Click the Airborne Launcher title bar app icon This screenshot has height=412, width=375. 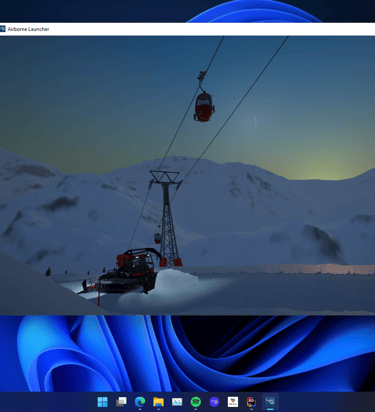point(3,29)
